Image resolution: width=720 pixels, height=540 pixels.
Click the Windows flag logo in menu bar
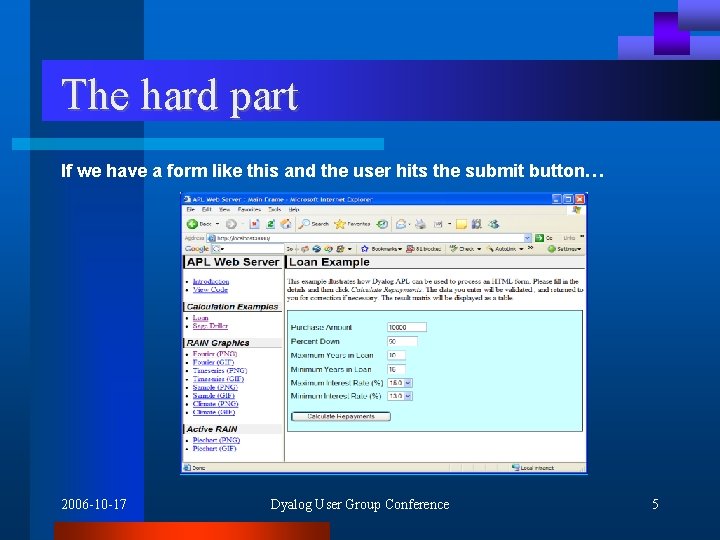[x=576, y=210]
